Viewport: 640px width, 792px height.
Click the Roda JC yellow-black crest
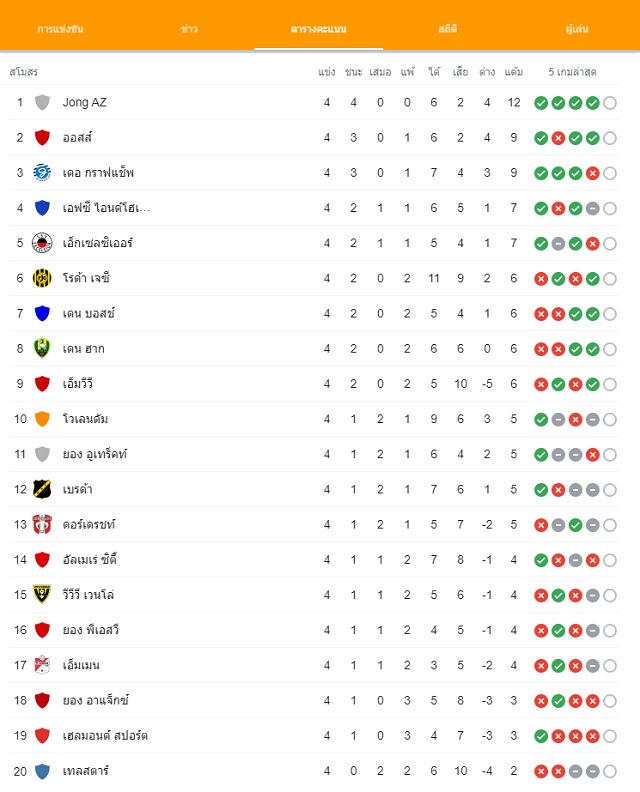point(42,278)
